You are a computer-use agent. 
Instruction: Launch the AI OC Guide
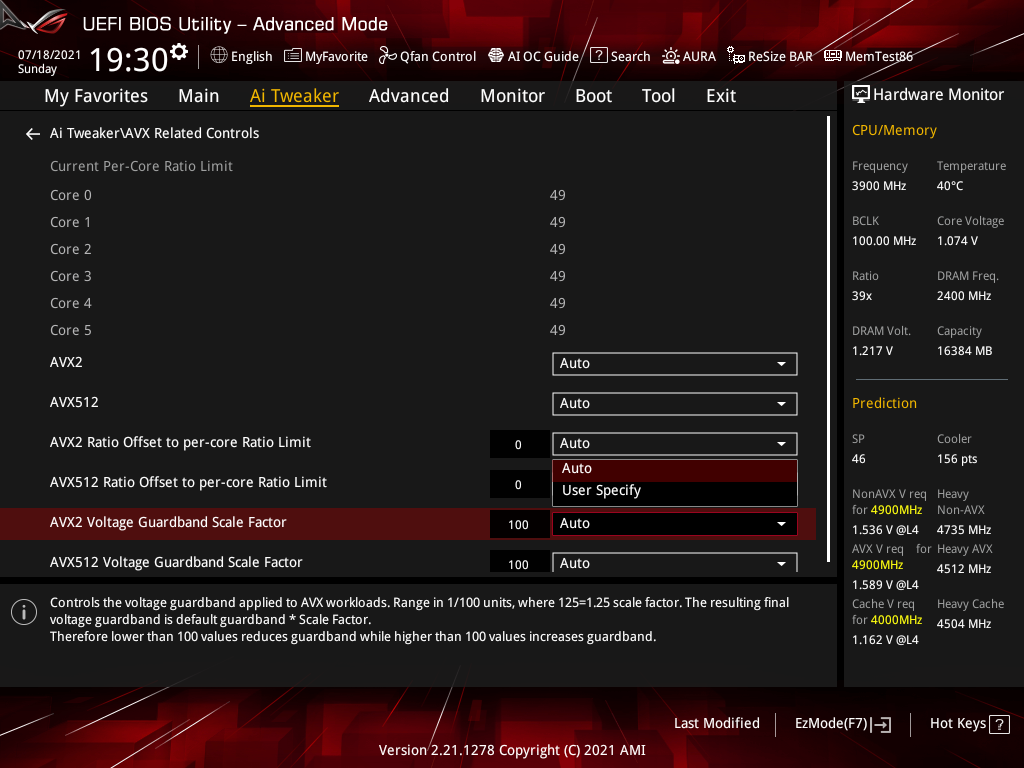coord(533,56)
